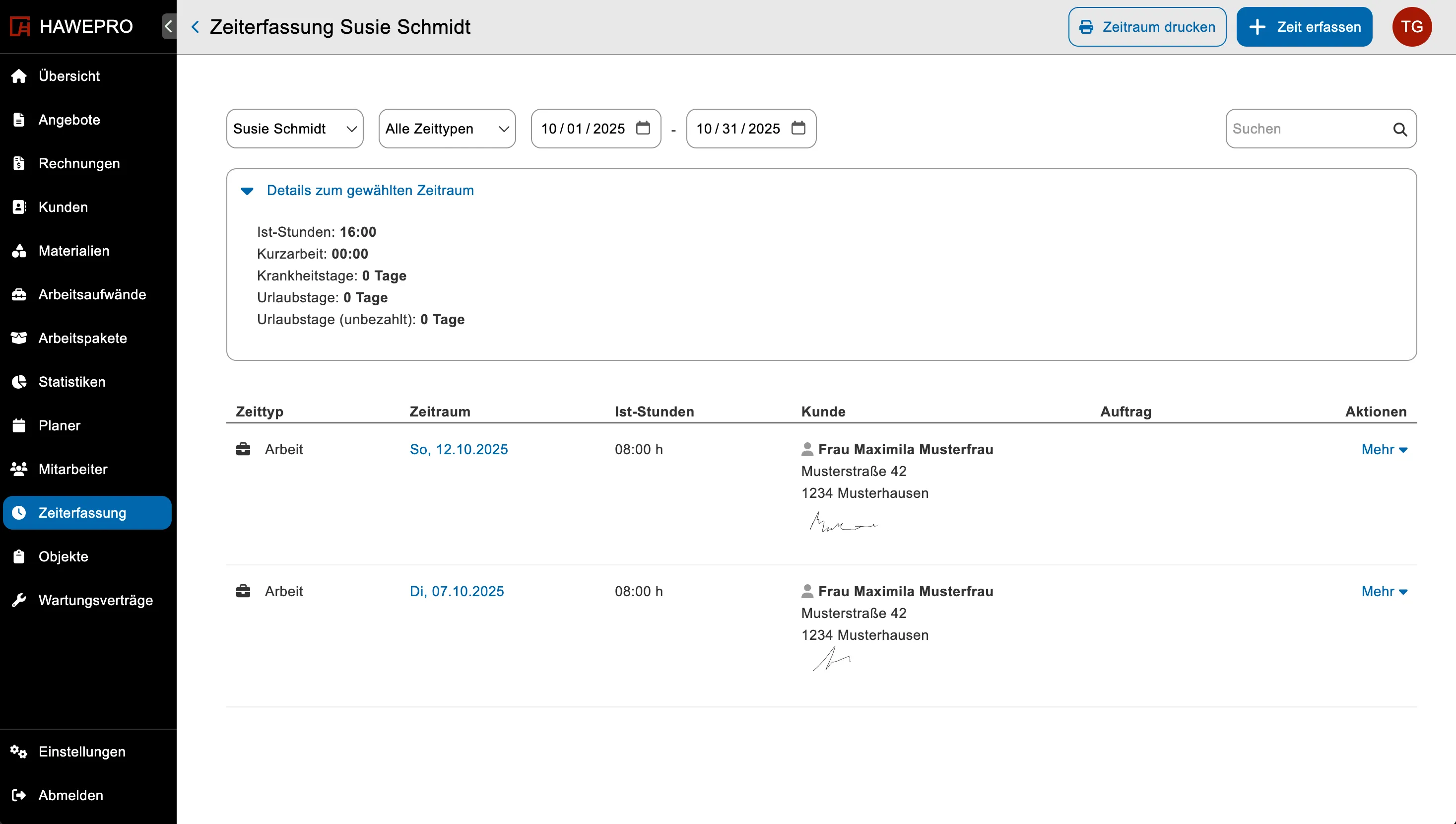Viewport: 1456px width, 824px height.
Task: Click the Einstellungen gears icon
Action: 19,752
